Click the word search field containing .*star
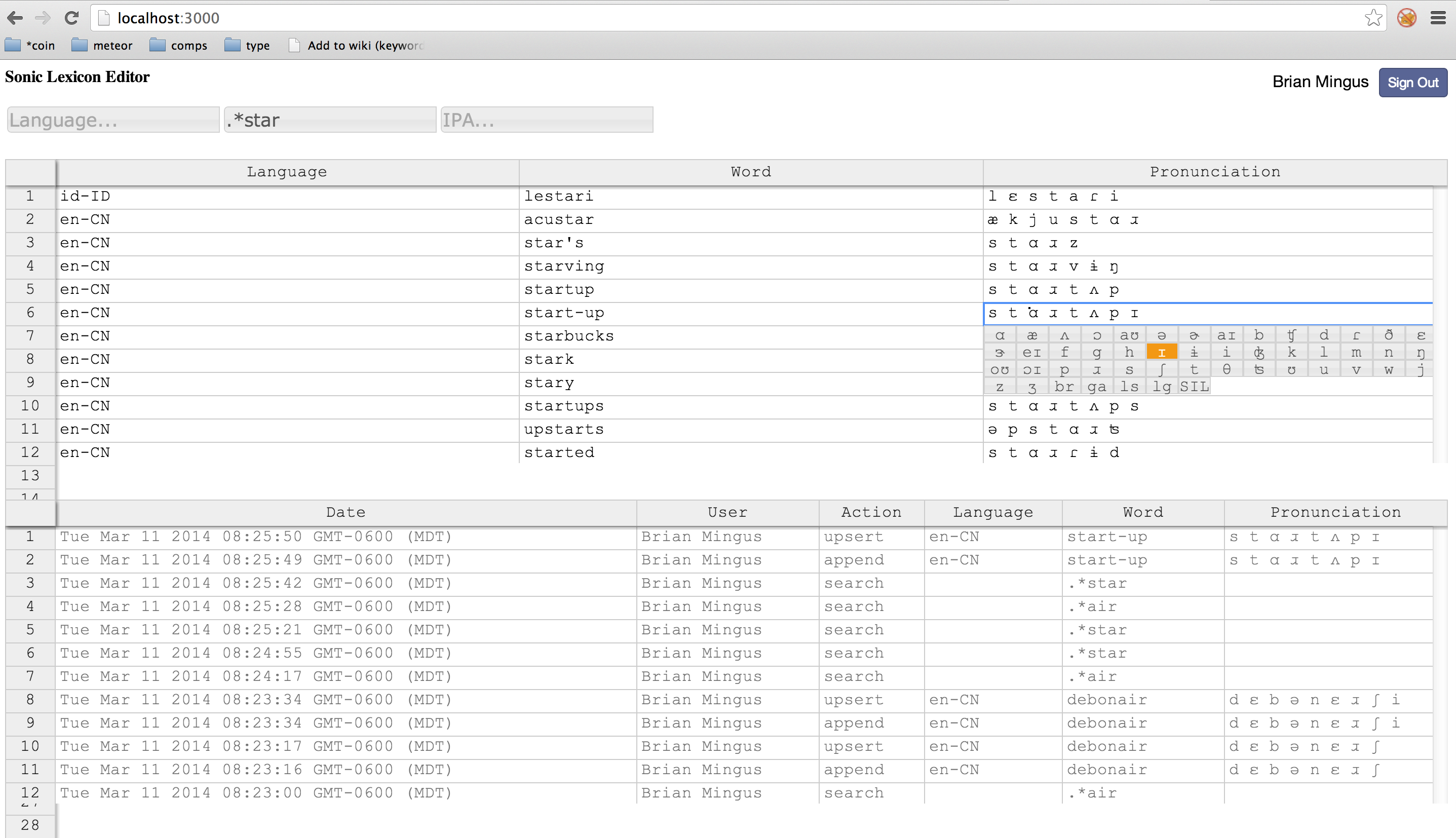This screenshot has height=838, width=1456. [x=330, y=120]
